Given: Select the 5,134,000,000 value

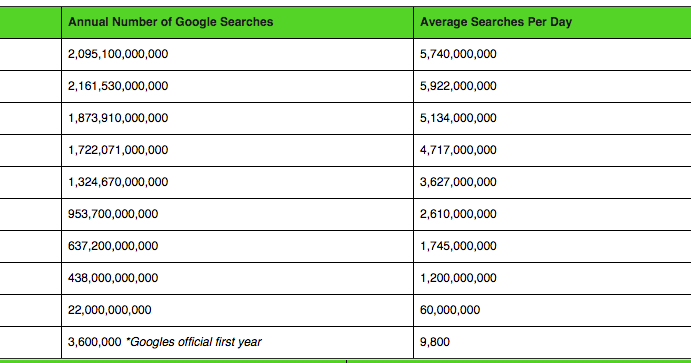Looking at the screenshot, I should tap(458, 118).
